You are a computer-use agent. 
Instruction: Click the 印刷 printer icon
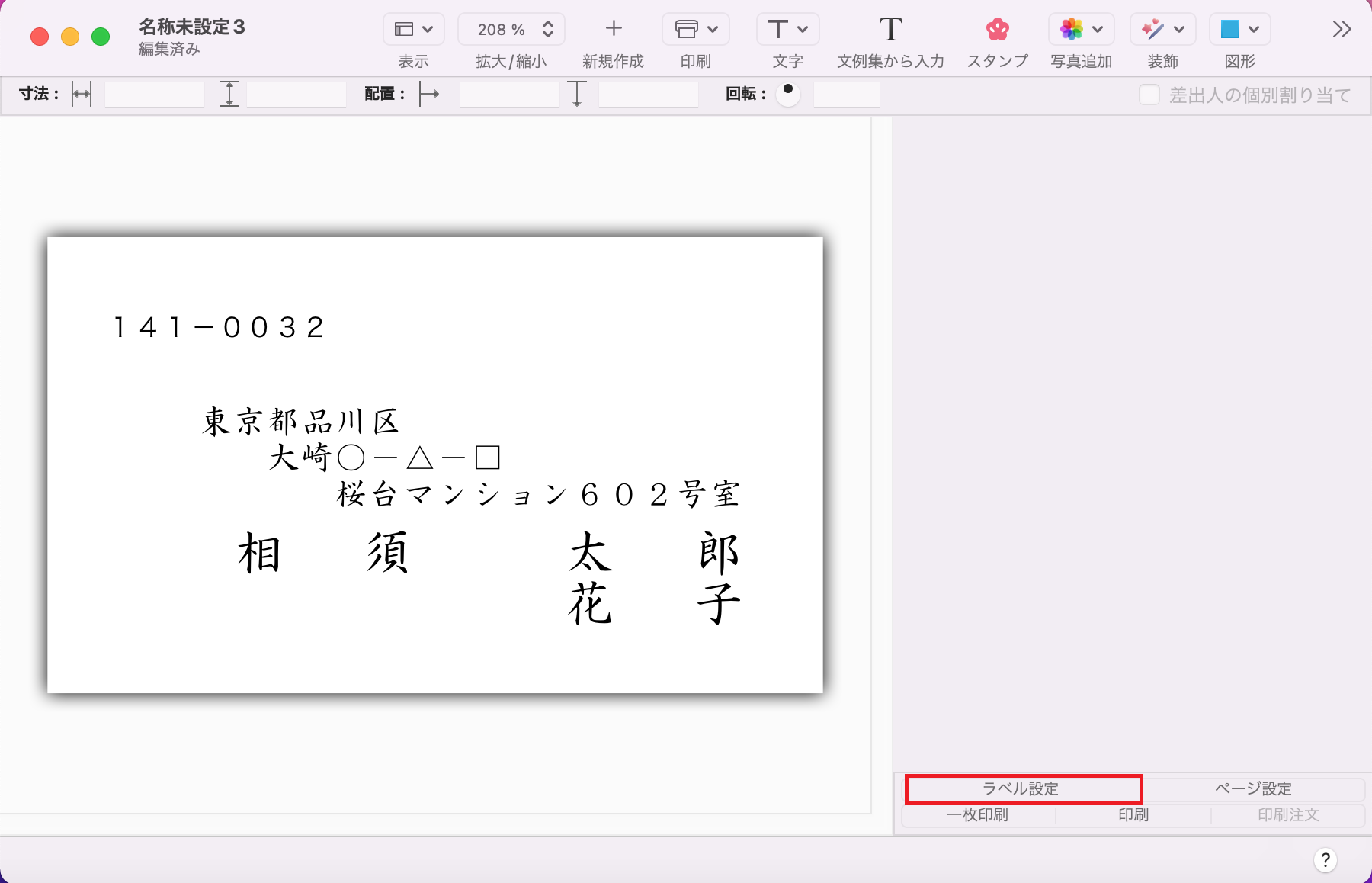[x=686, y=29]
